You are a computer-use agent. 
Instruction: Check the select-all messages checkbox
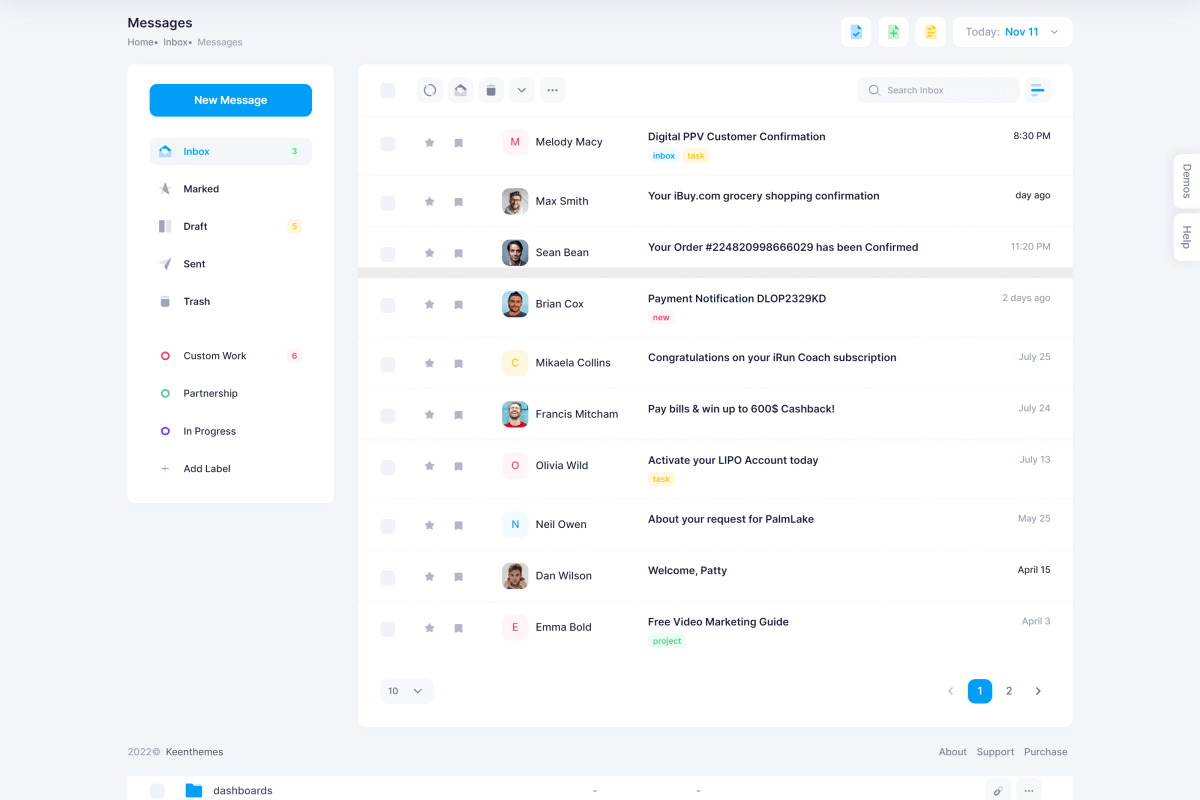coord(388,91)
